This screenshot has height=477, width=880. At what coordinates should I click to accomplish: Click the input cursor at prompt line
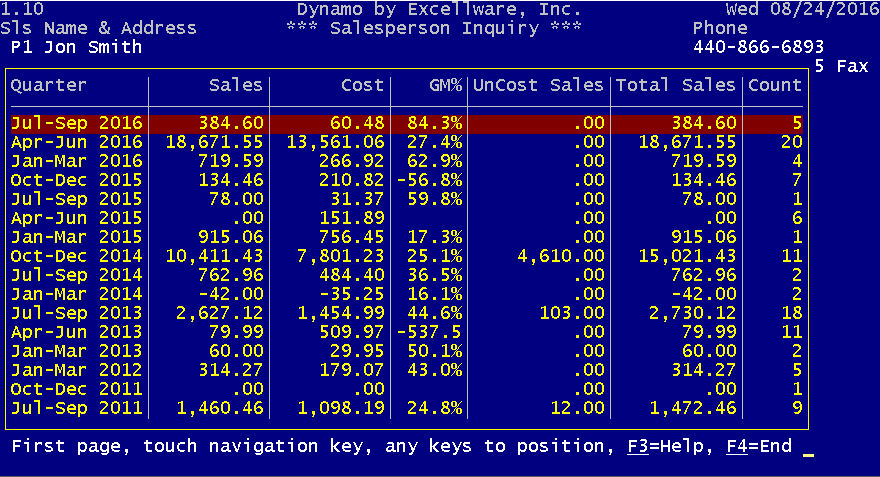(808, 455)
